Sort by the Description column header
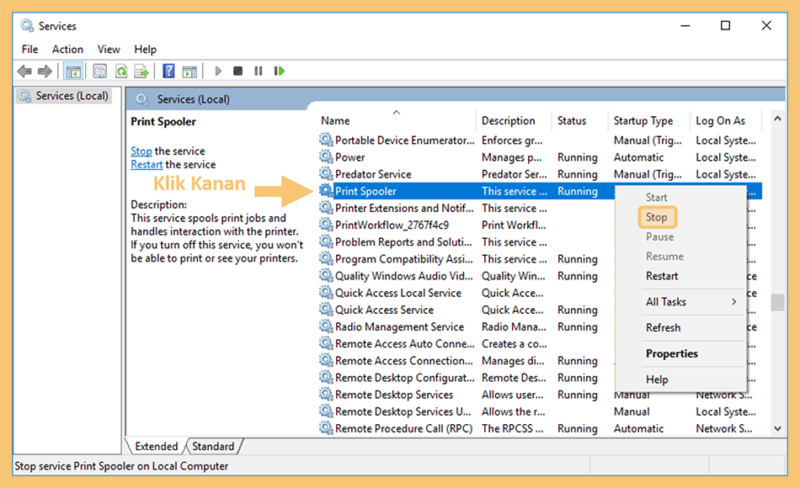The image size is (800, 488). (x=513, y=120)
